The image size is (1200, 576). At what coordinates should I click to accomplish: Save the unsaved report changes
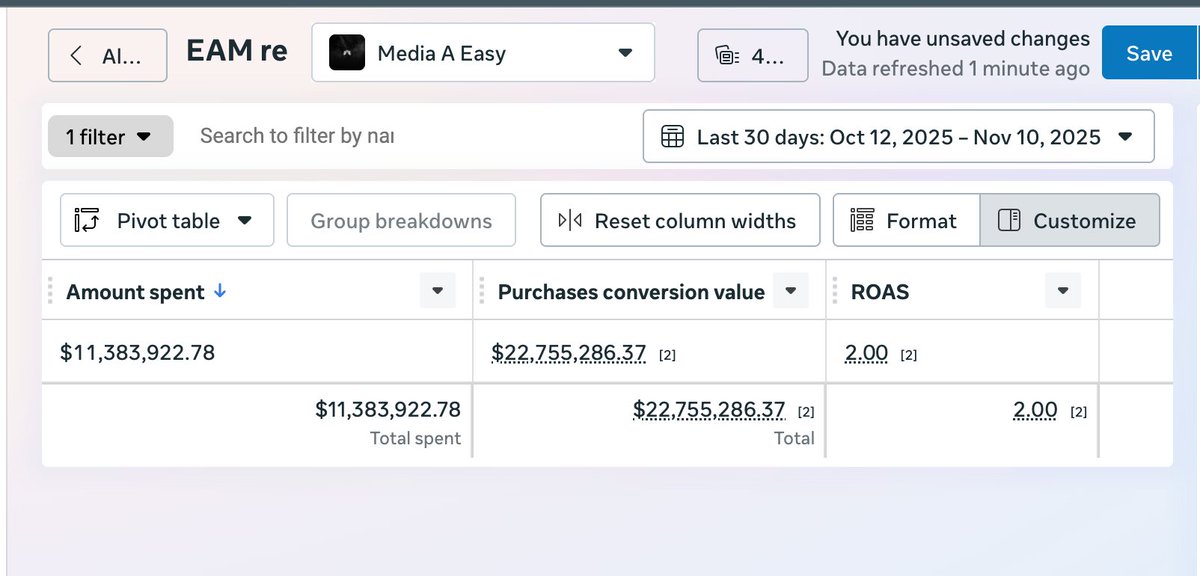[1148, 54]
